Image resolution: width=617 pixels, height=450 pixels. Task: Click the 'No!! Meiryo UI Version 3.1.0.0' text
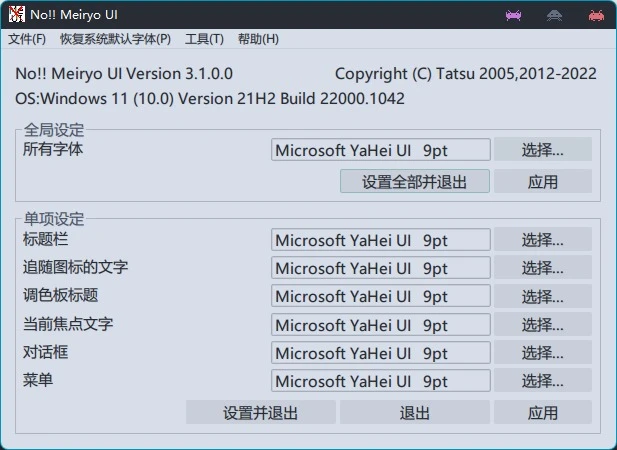tap(124, 74)
